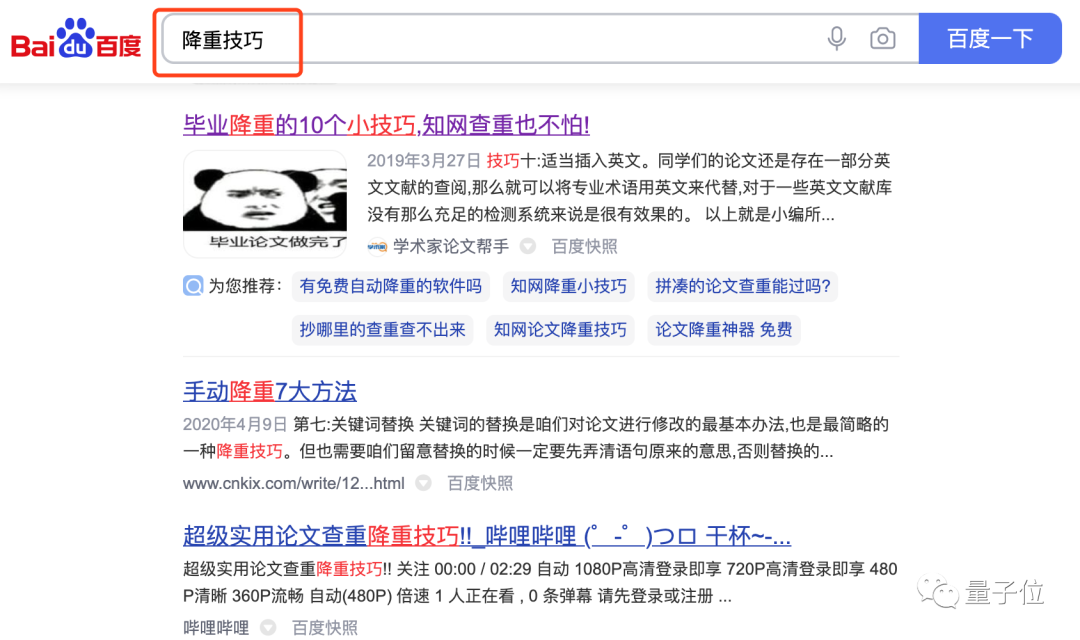Open result 超级实用论文查重降重技巧!!_哔哩哔哩

[486, 535]
